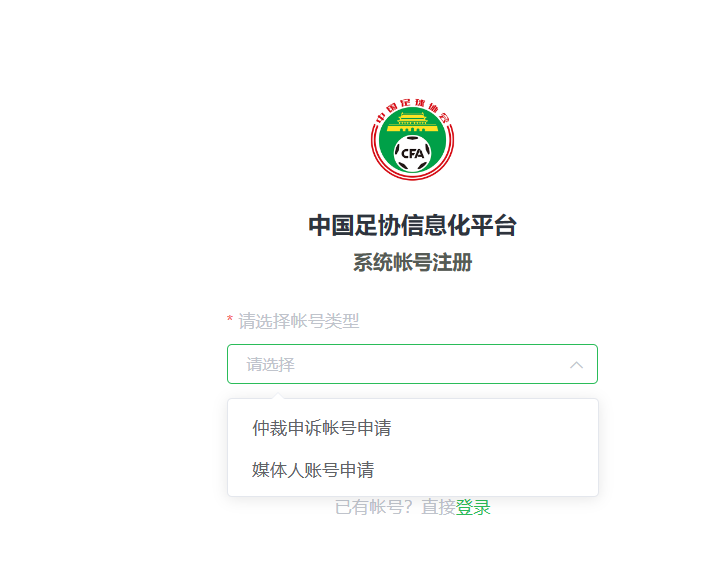Click the yellow Tiananmen gate graphic in logo

pos(412,122)
